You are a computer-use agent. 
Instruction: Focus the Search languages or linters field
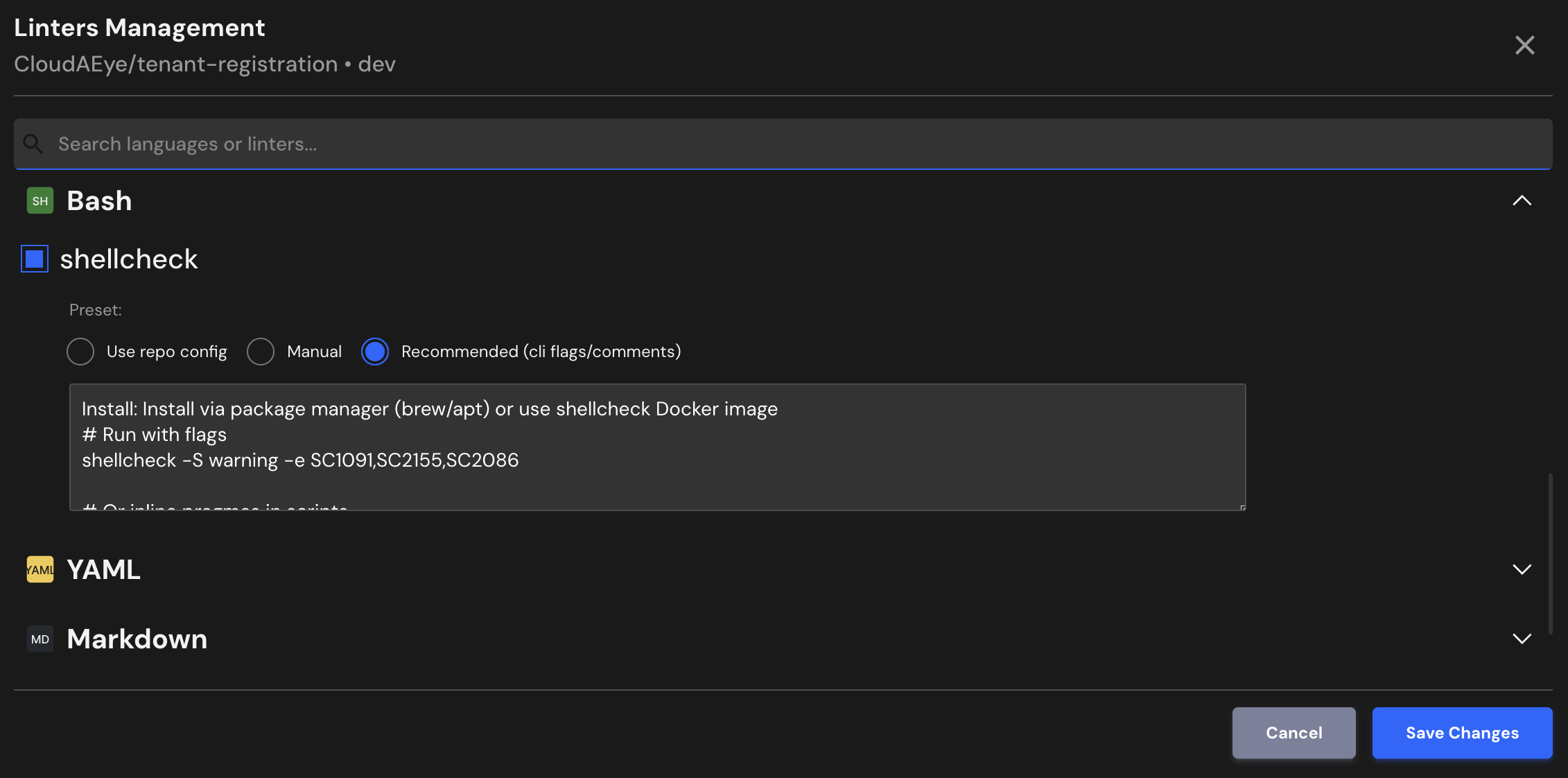pyautogui.click(x=783, y=144)
